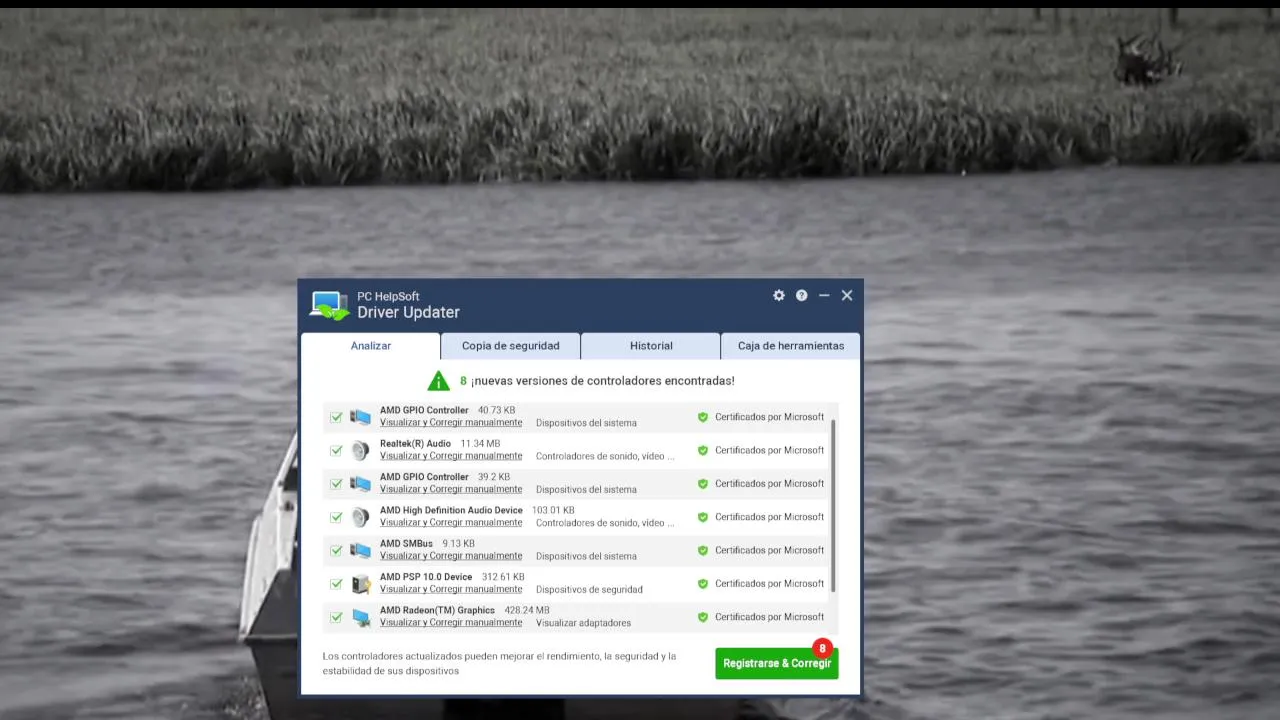Open Visualizar y Corregir manualmente for Realtek(R) Audio
The height and width of the screenshot is (720, 1280).
click(451, 456)
